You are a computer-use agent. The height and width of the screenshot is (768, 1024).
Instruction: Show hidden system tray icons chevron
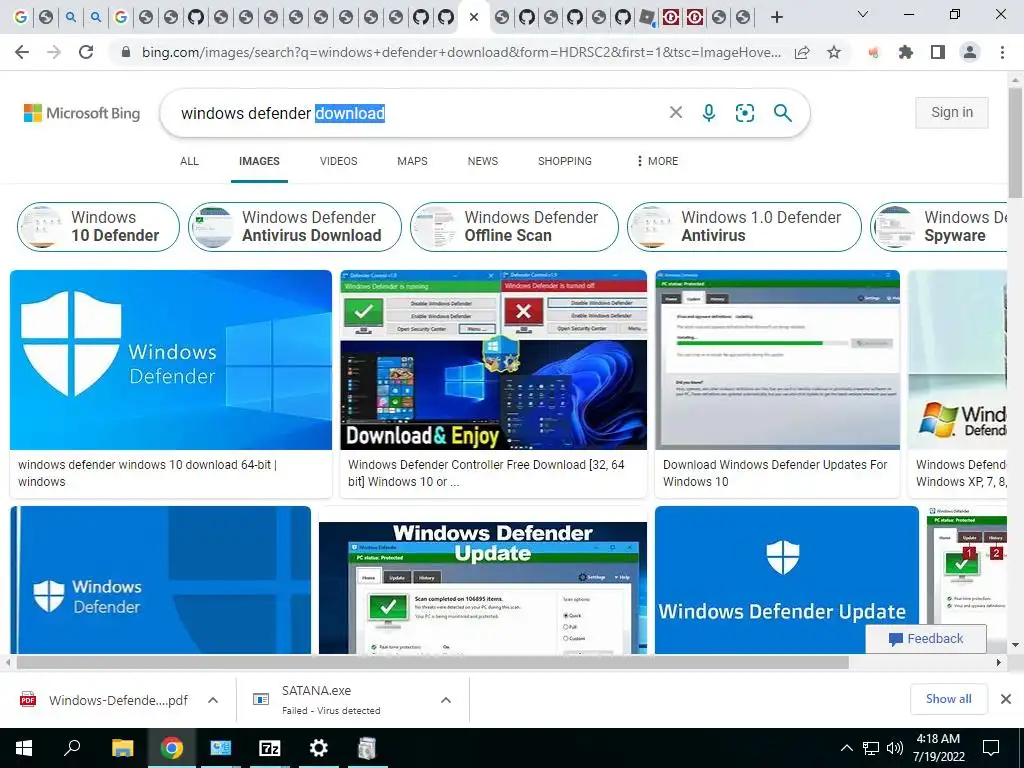pyautogui.click(x=846, y=748)
